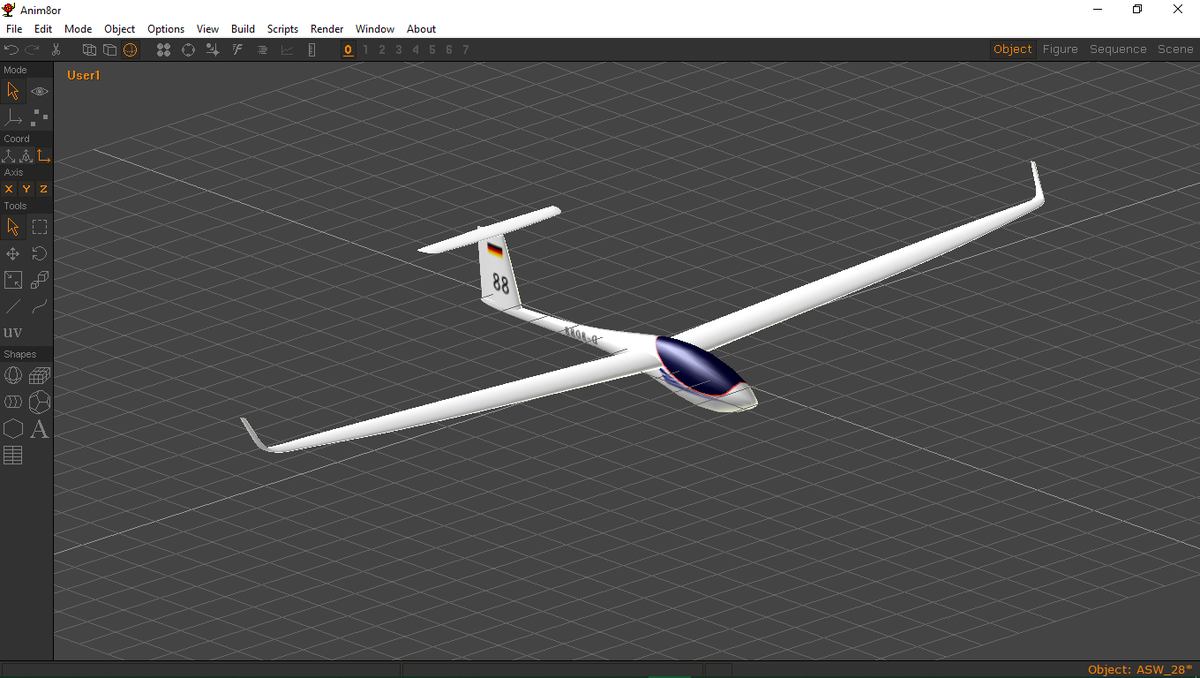Select layer 1 in toolbar
The image size is (1200, 678).
click(365, 50)
